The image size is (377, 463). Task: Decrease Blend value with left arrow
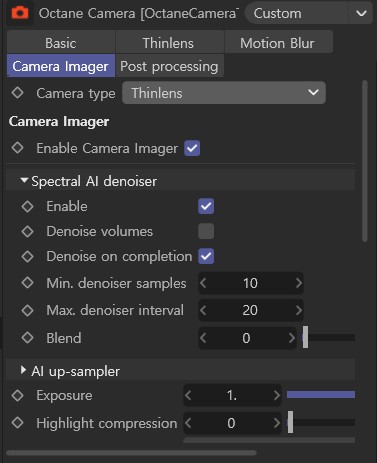pyautogui.click(x=203, y=338)
